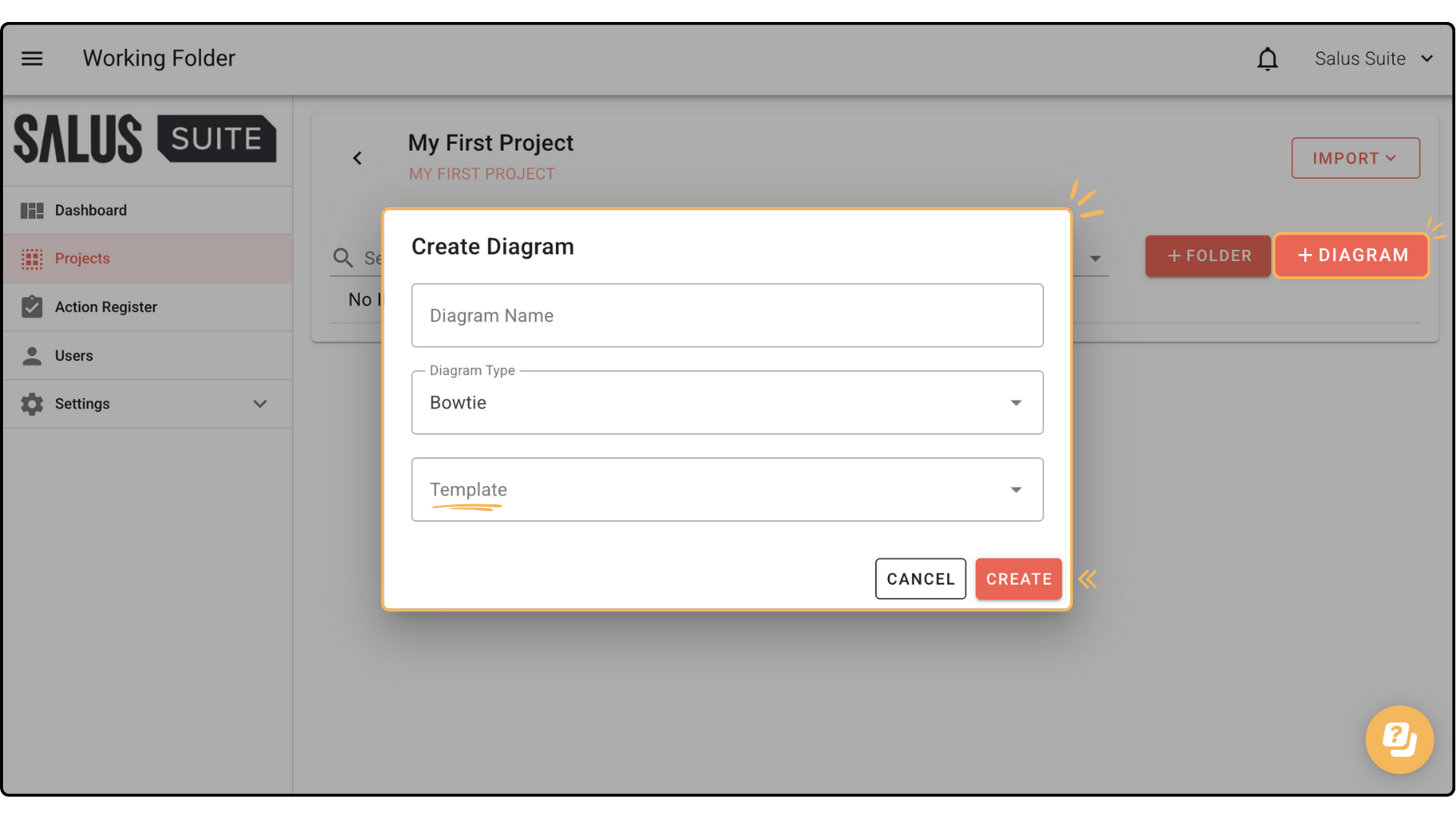Click the Dashboard grid icon

click(x=32, y=210)
